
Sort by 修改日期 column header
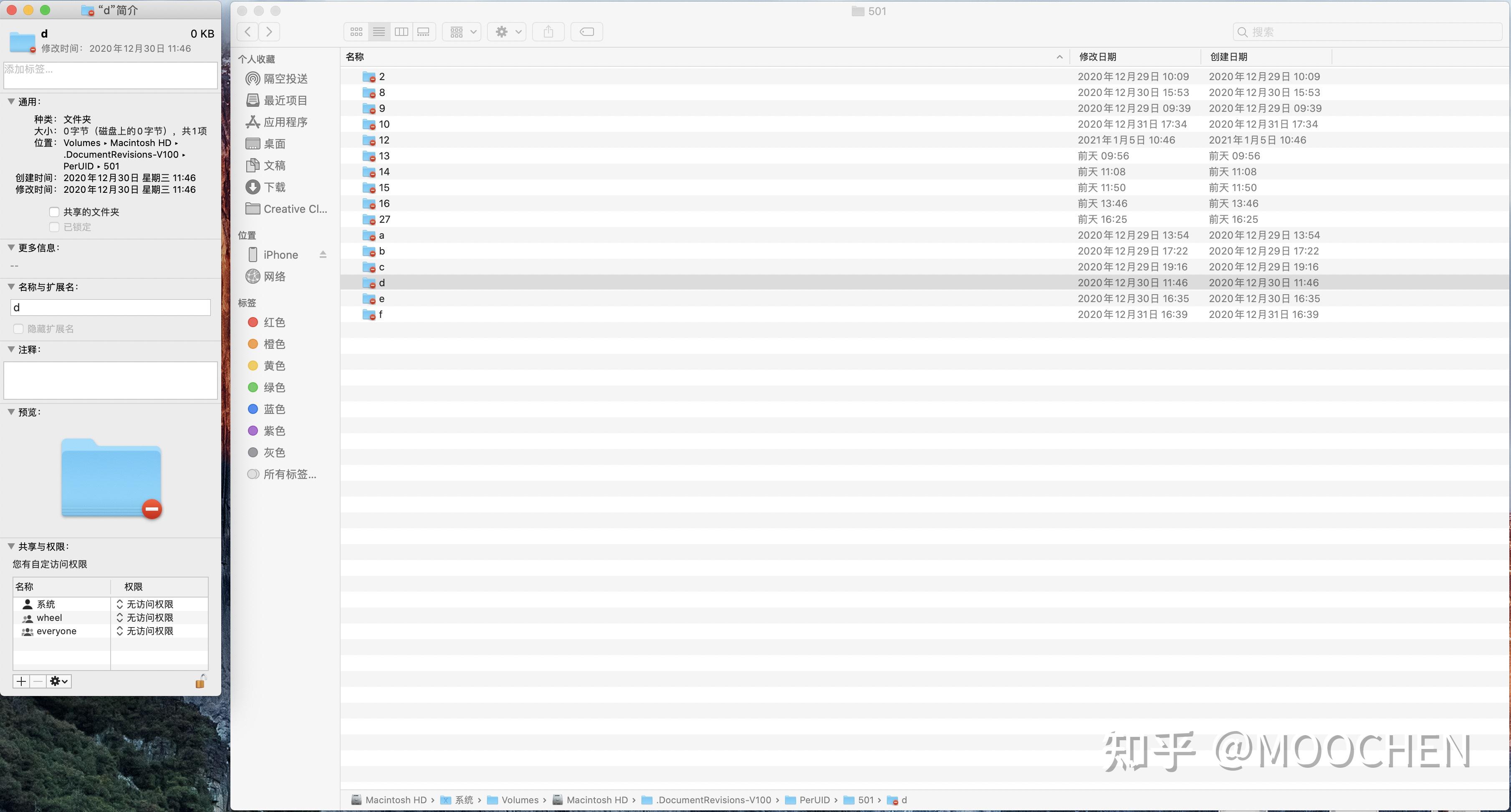[1097, 57]
